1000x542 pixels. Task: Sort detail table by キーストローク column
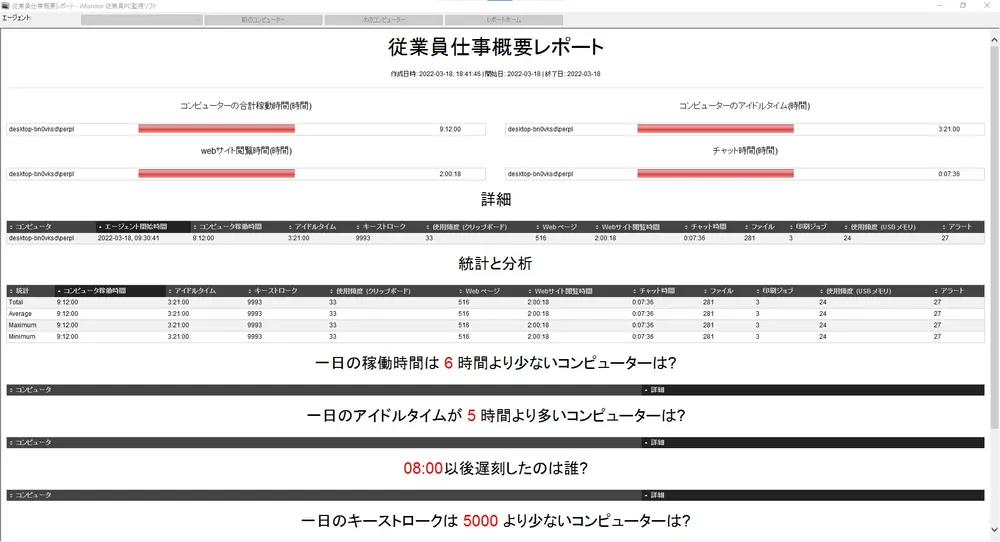389,226
